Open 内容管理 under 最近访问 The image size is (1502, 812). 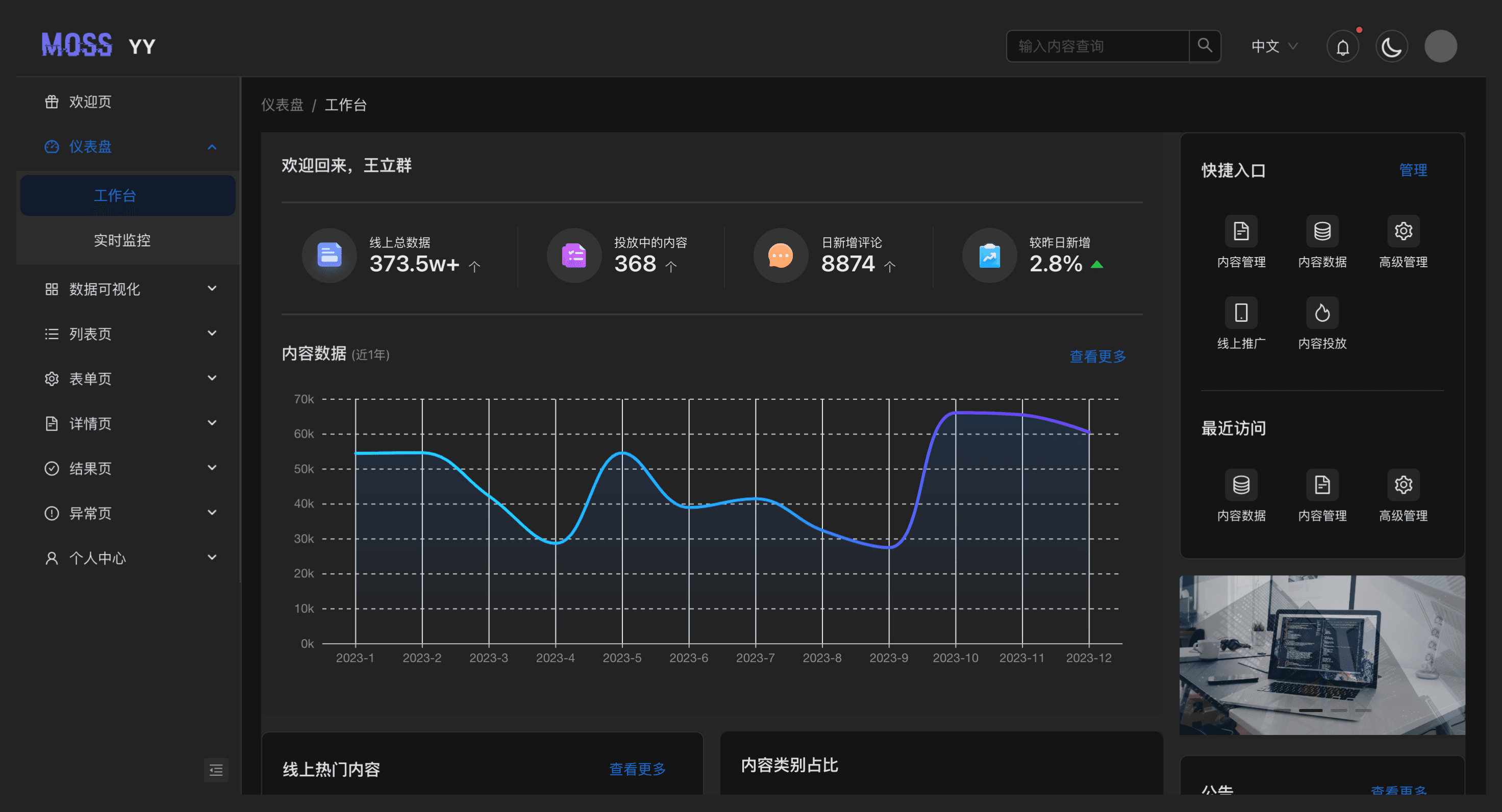1322,495
